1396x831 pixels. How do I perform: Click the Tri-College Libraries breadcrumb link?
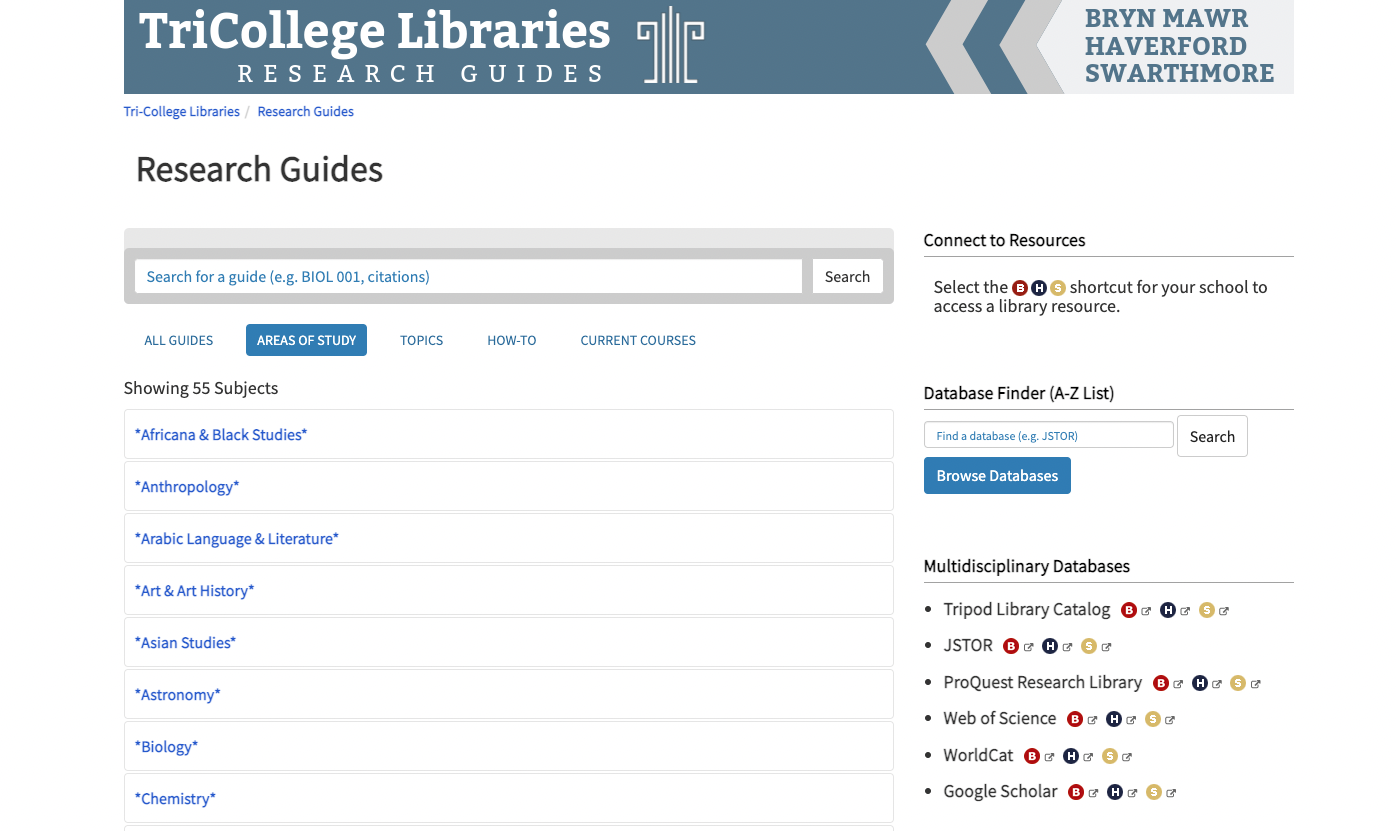click(182, 112)
